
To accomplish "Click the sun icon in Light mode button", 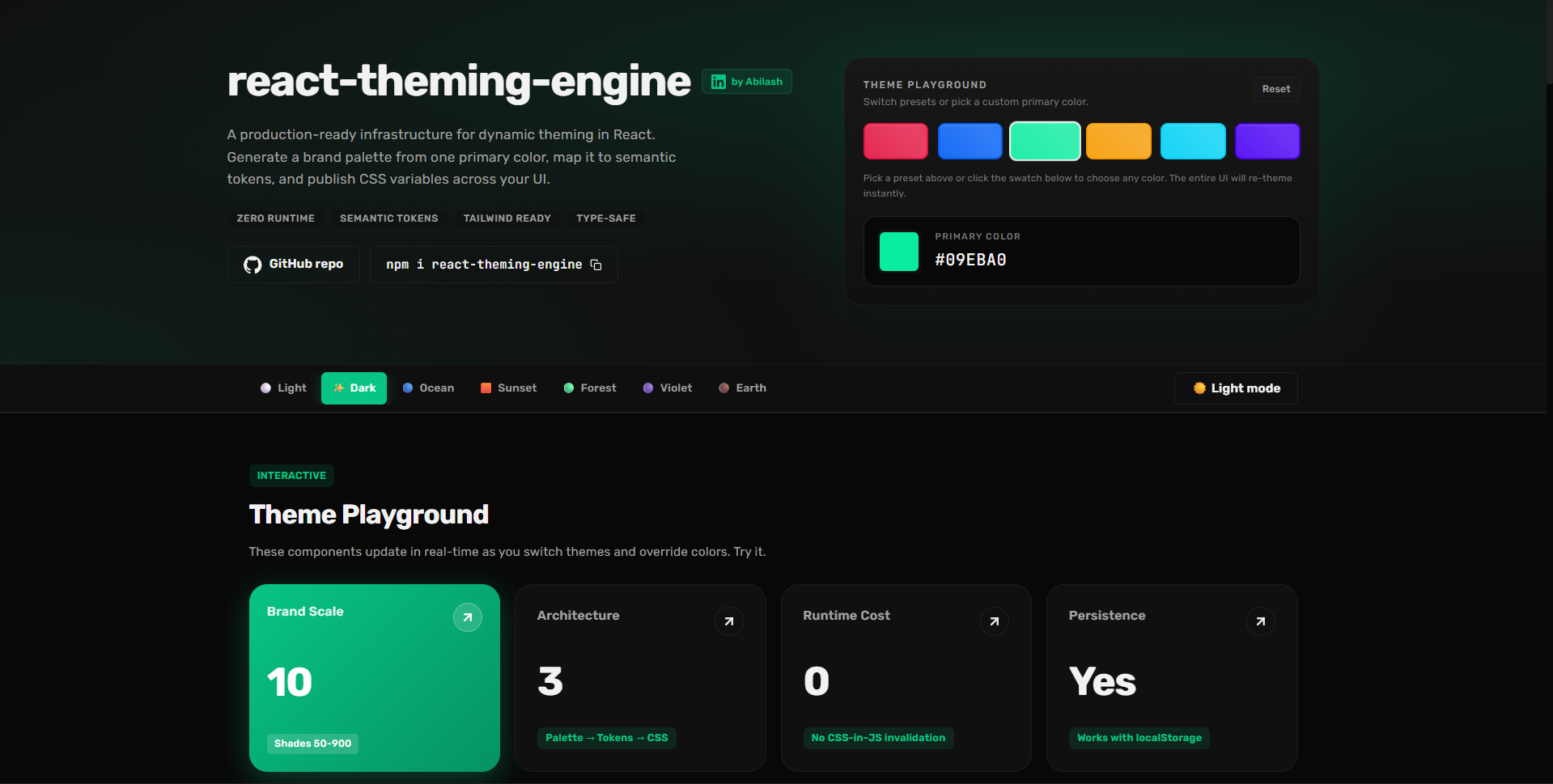I will pyautogui.click(x=1199, y=388).
